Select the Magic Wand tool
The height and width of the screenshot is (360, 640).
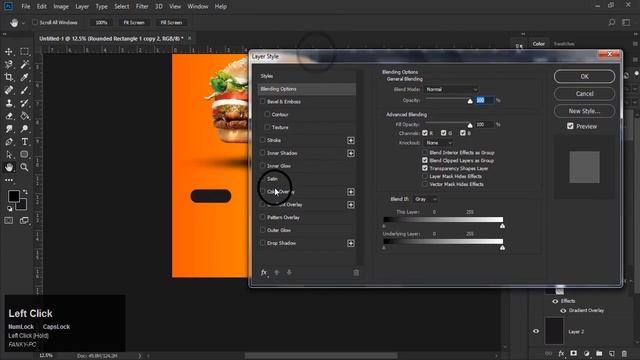(x=24, y=64)
